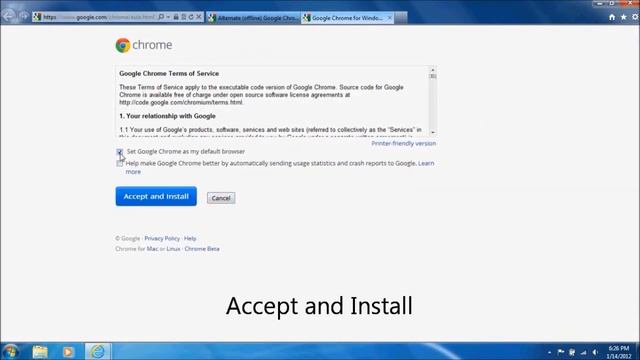Open the Printer-friendly version link
This screenshot has width=640, height=360.
tap(403, 143)
